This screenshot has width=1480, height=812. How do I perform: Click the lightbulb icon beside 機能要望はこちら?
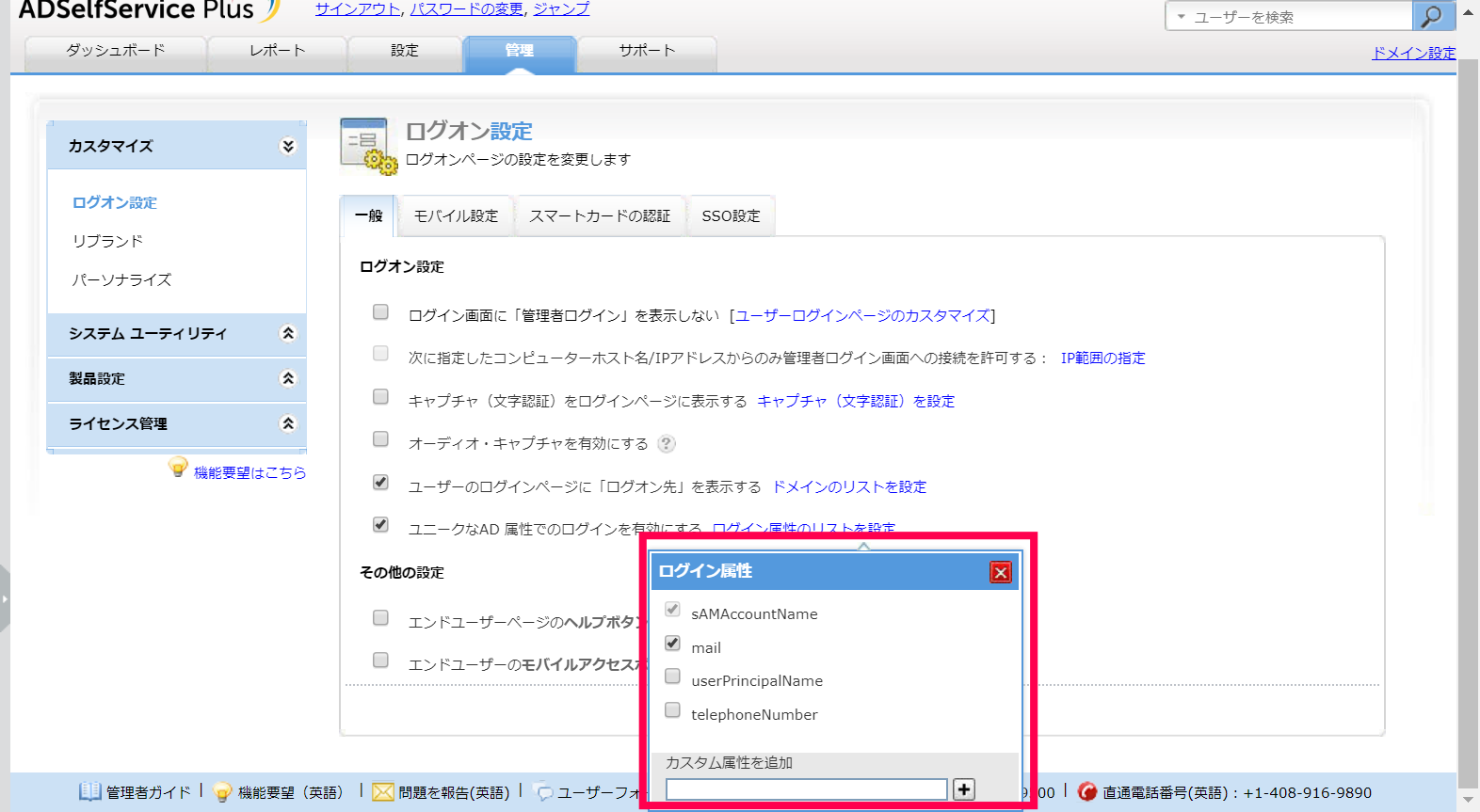[178, 468]
